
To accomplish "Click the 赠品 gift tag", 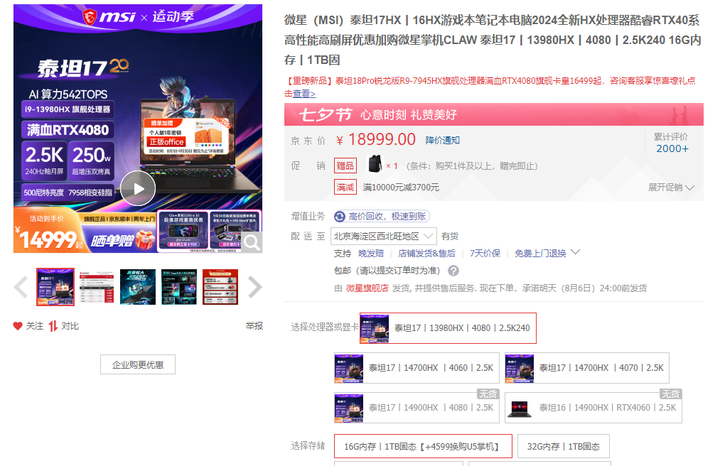I will click(x=345, y=166).
